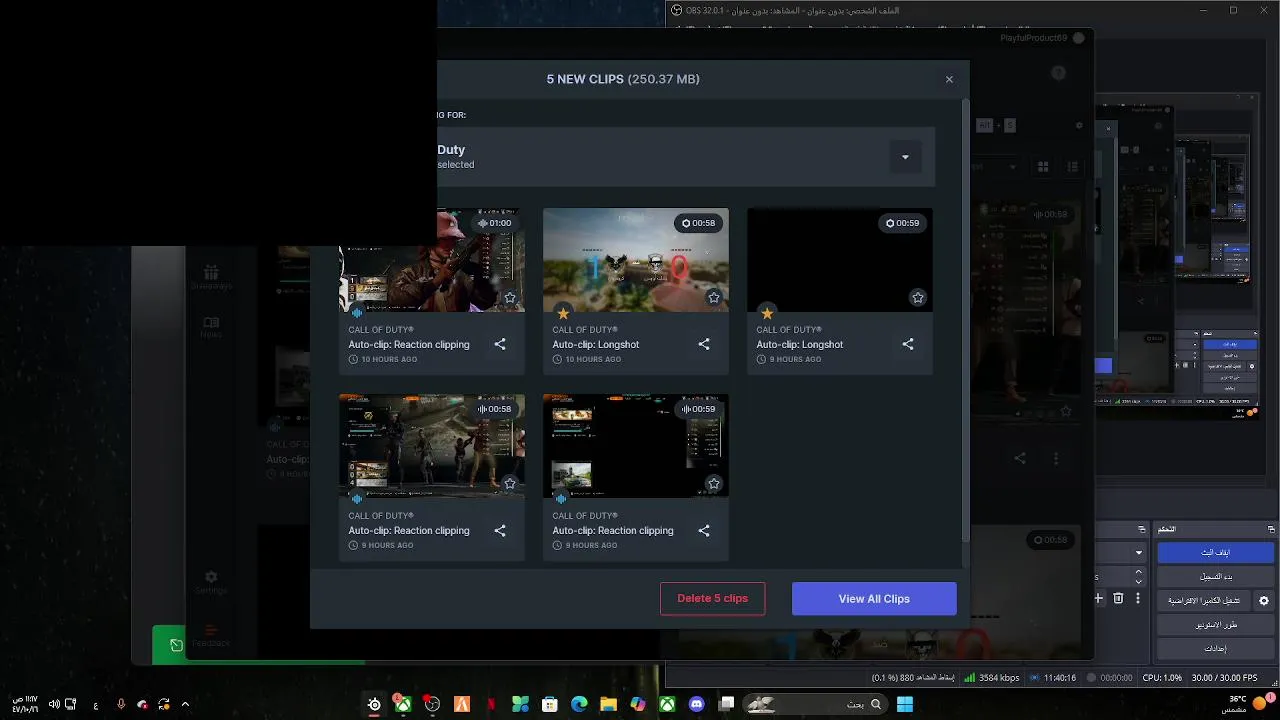Screen dimensions: 1280x720
Task: Open File Explorer from the taskbar
Action: point(608,704)
